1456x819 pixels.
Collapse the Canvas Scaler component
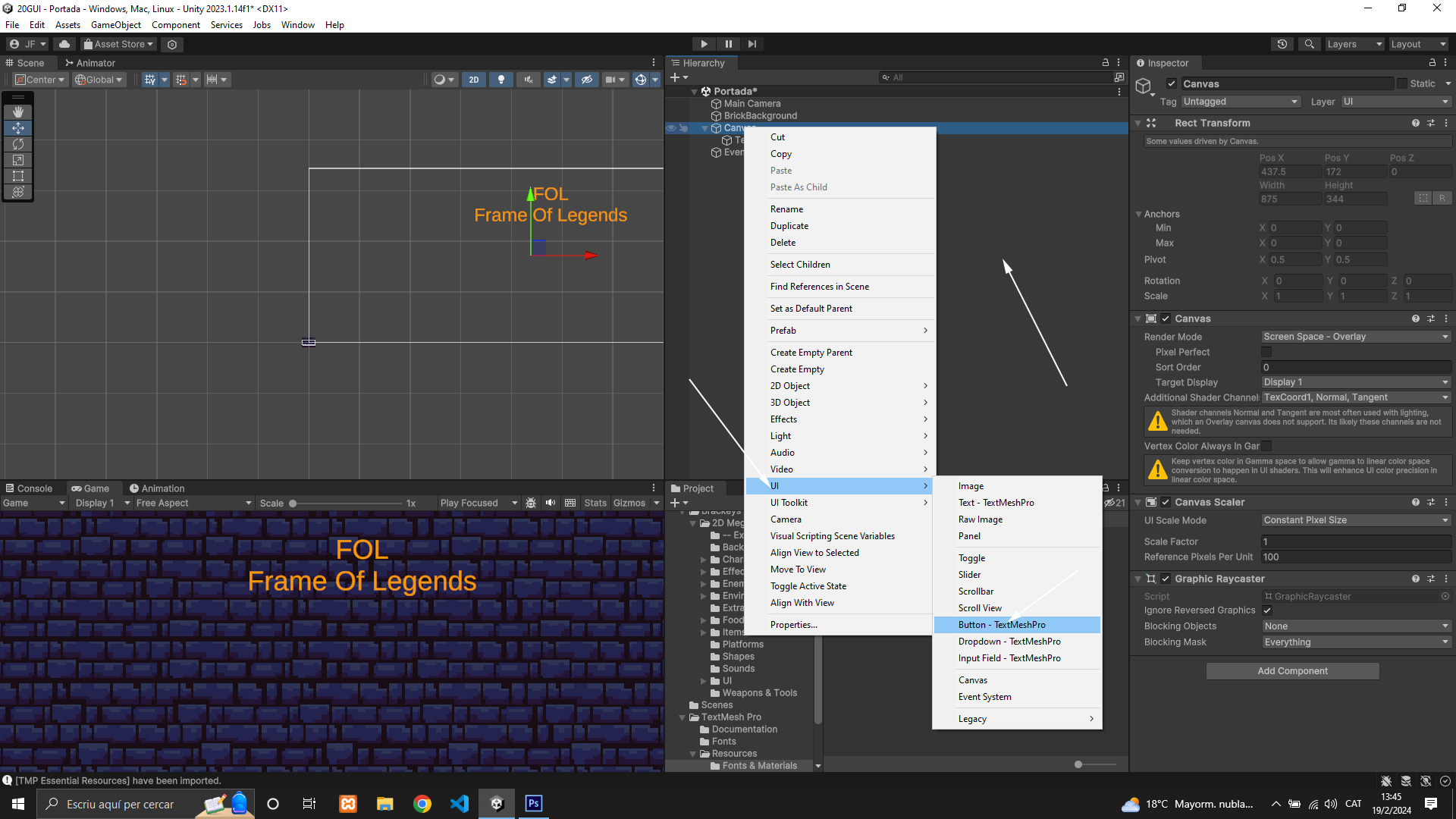click(1137, 502)
